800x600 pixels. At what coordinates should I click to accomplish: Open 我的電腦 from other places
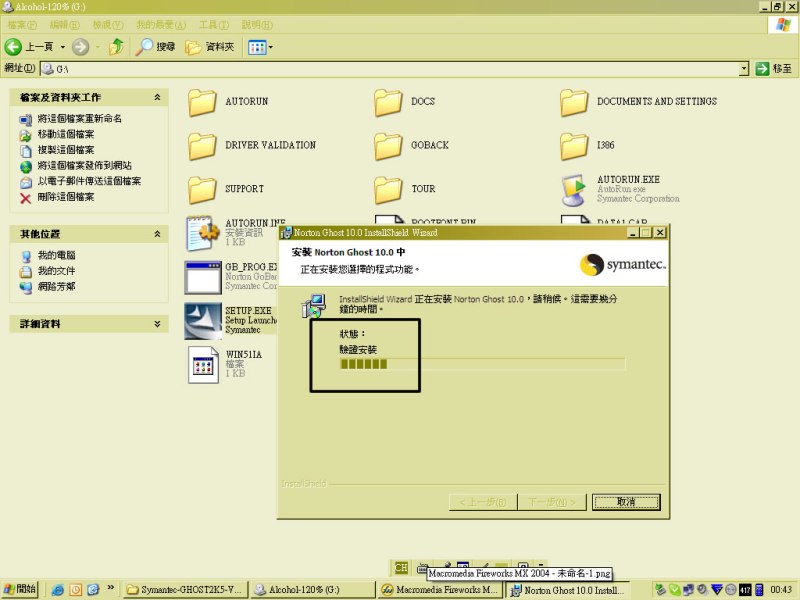[56, 255]
